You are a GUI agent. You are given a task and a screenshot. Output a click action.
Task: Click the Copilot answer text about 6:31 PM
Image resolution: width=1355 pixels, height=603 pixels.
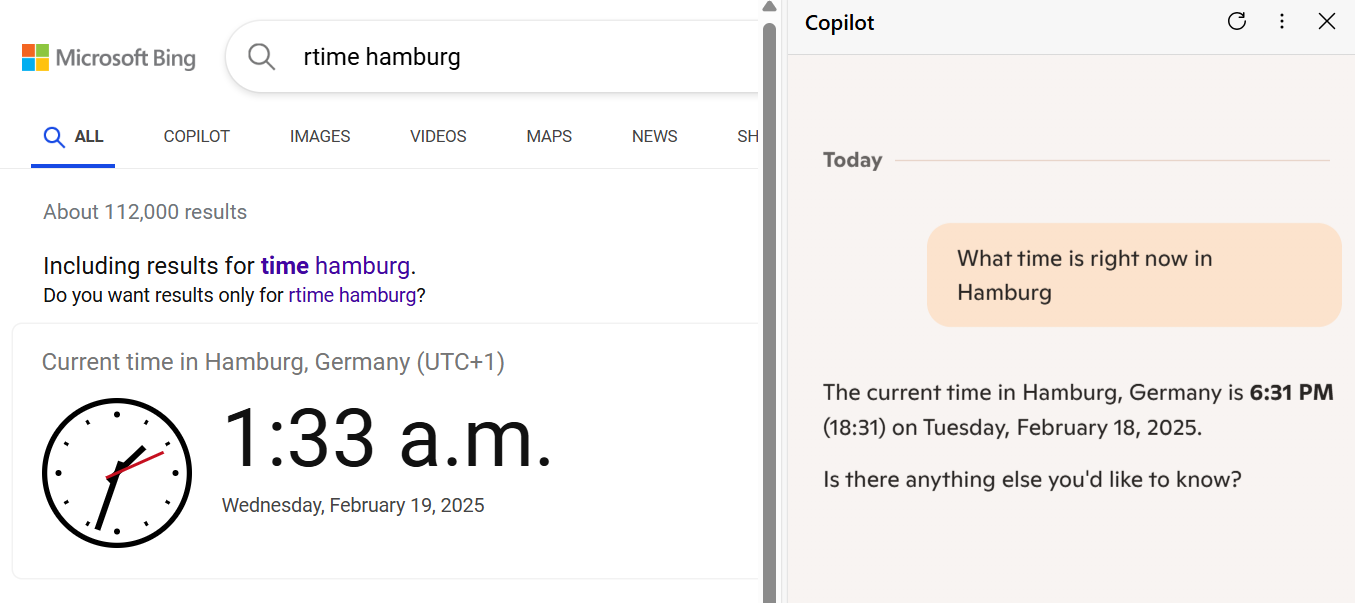1078,409
